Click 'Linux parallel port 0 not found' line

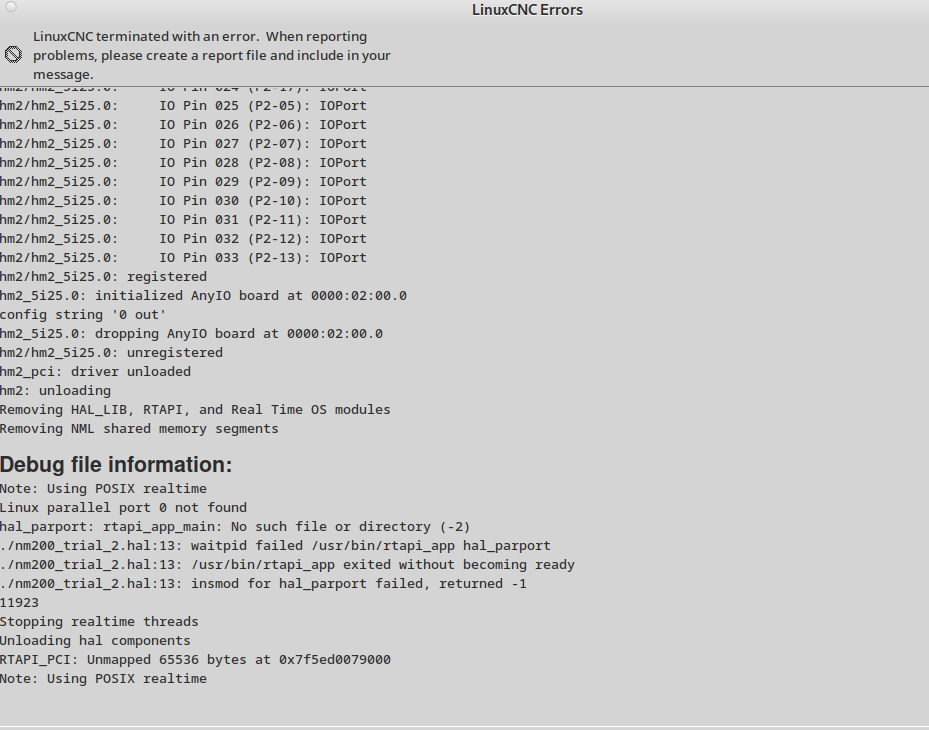[123, 508]
